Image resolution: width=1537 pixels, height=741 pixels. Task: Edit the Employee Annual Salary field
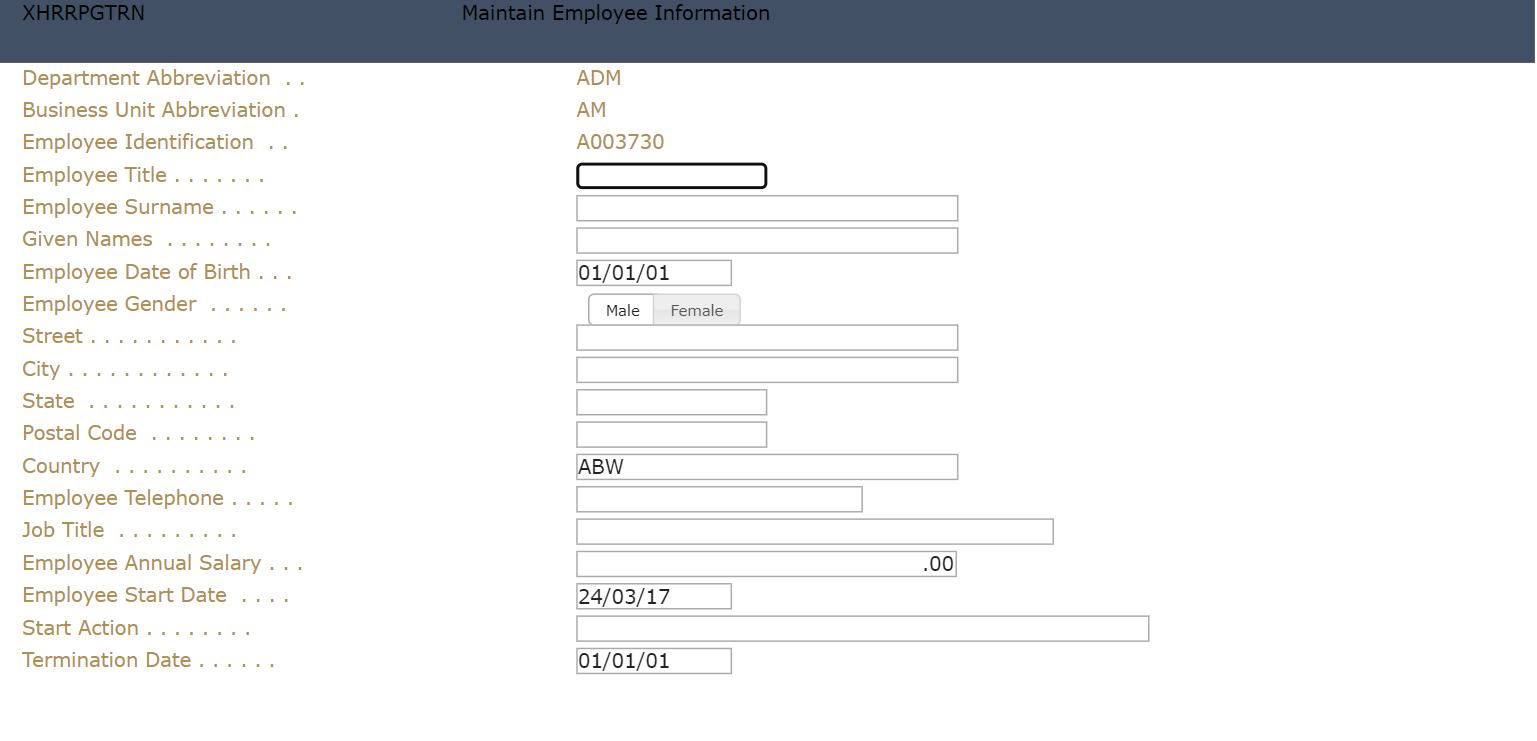coord(767,564)
